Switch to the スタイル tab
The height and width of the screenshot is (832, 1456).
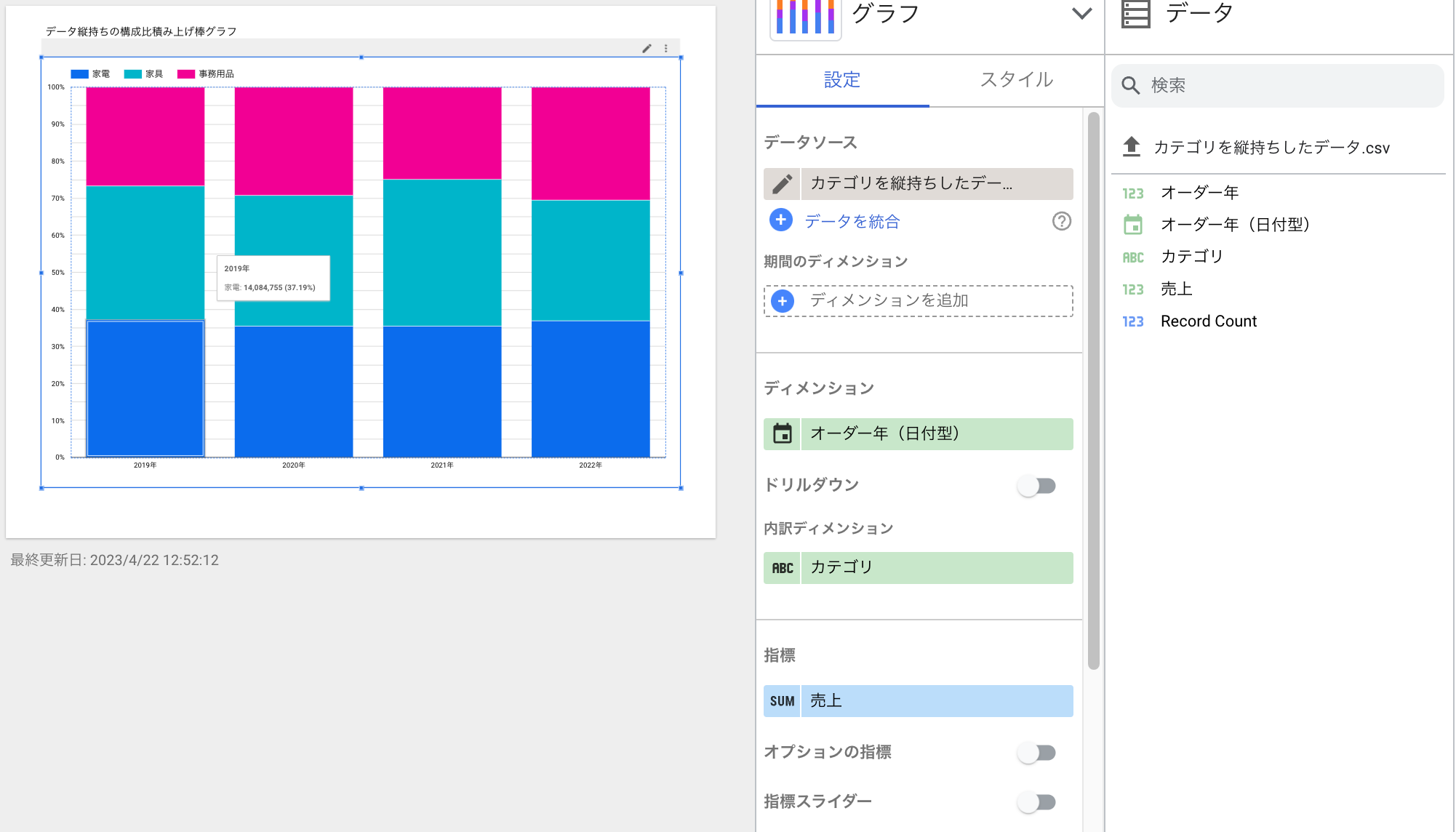click(x=1016, y=80)
